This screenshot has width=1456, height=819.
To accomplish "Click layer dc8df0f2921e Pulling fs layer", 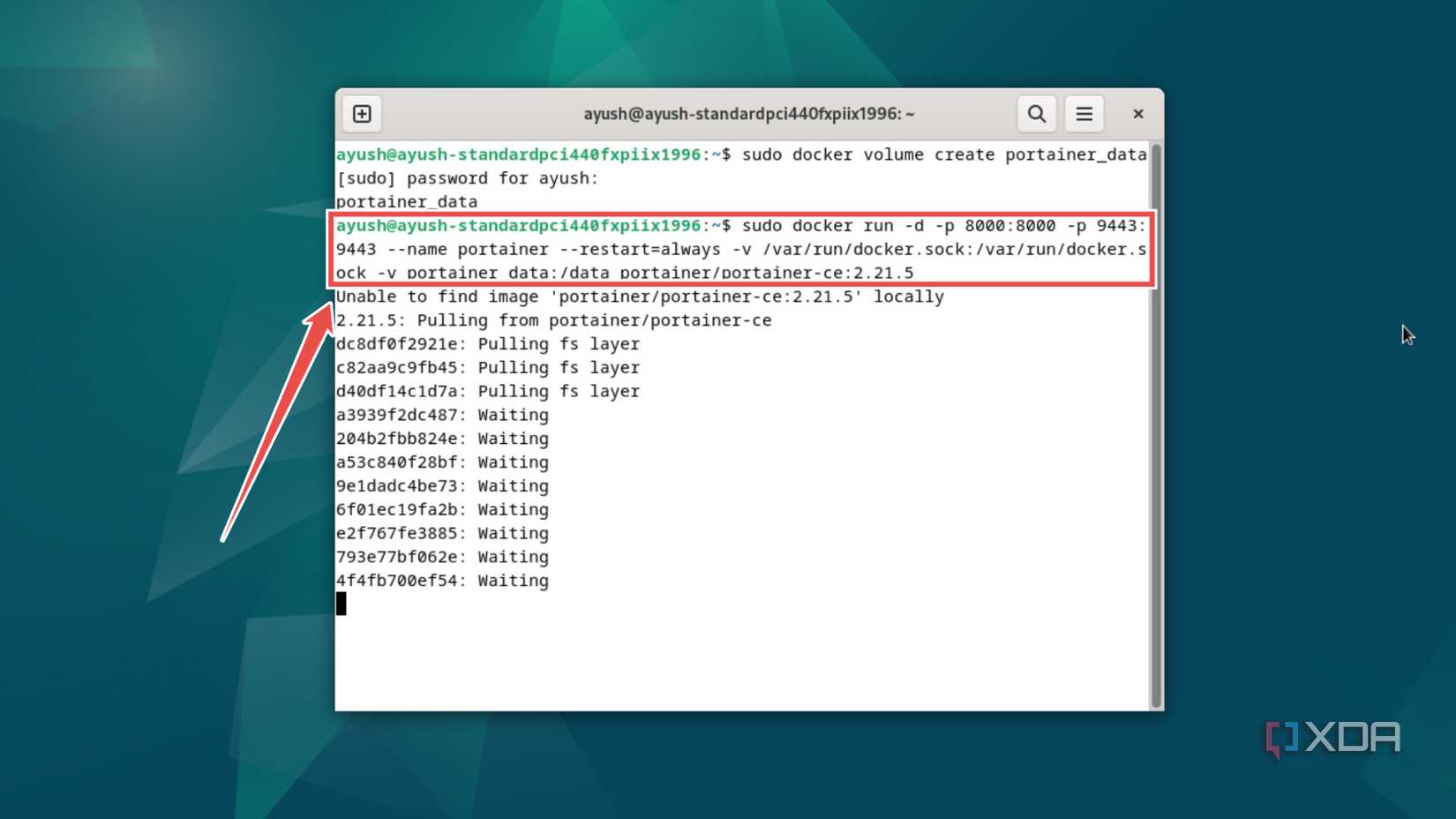I will (487, 344).
